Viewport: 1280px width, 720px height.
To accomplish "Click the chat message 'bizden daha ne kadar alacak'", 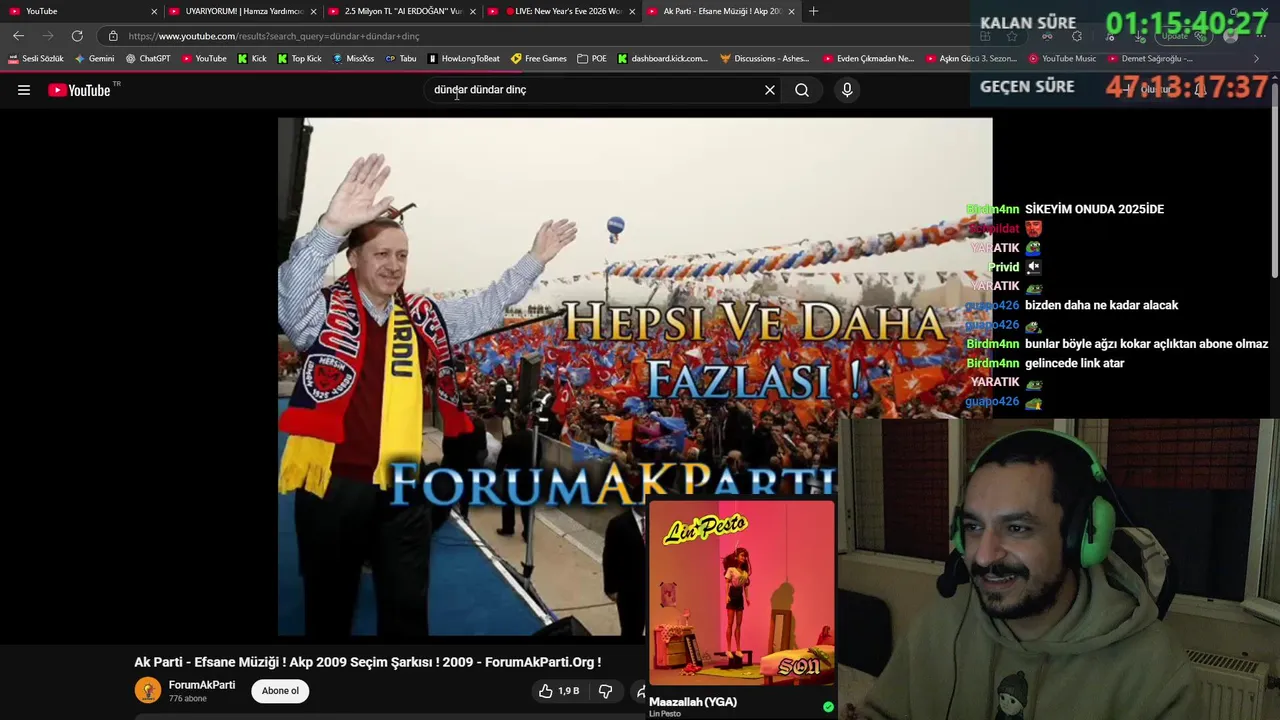I will [1101, 305].
